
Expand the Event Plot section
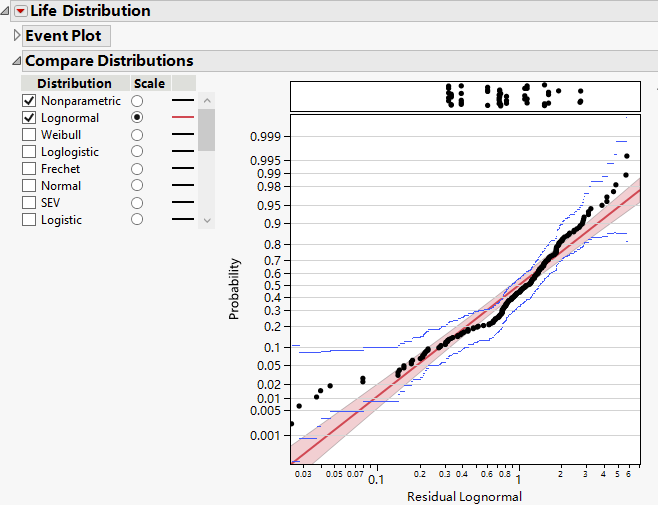16,35
